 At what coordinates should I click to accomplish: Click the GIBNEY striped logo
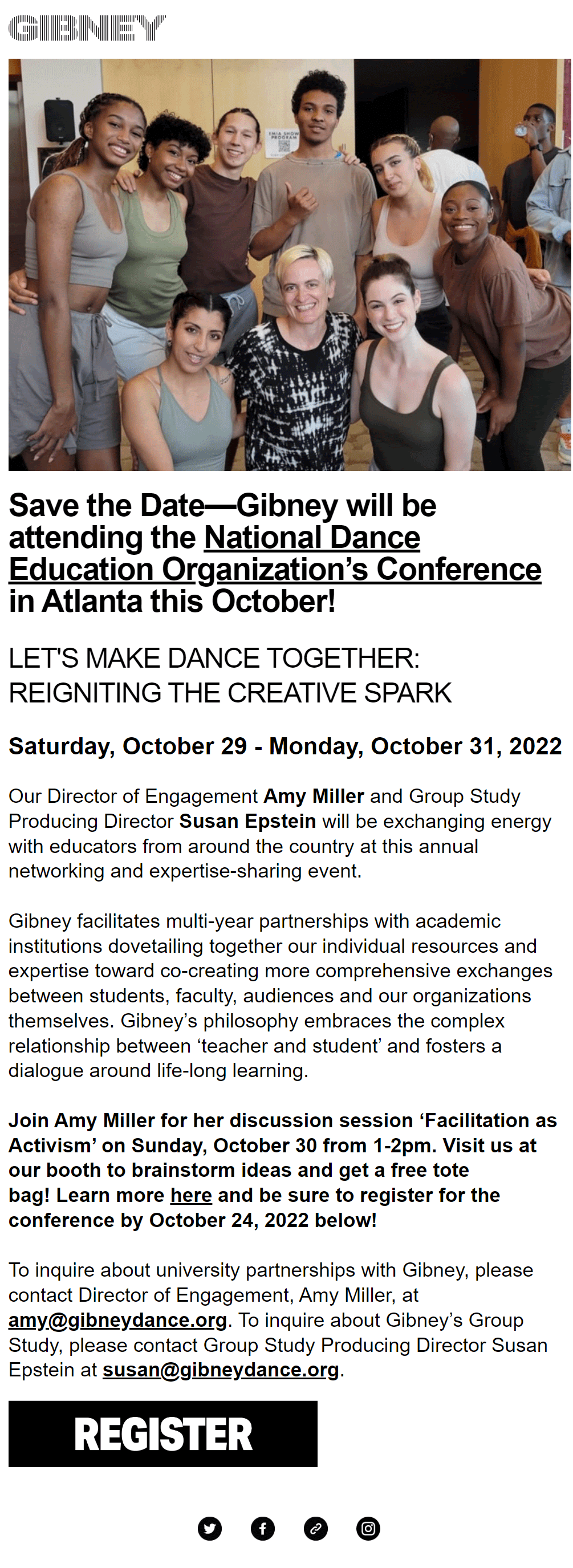pyautogui.click(x=87, y=28)
